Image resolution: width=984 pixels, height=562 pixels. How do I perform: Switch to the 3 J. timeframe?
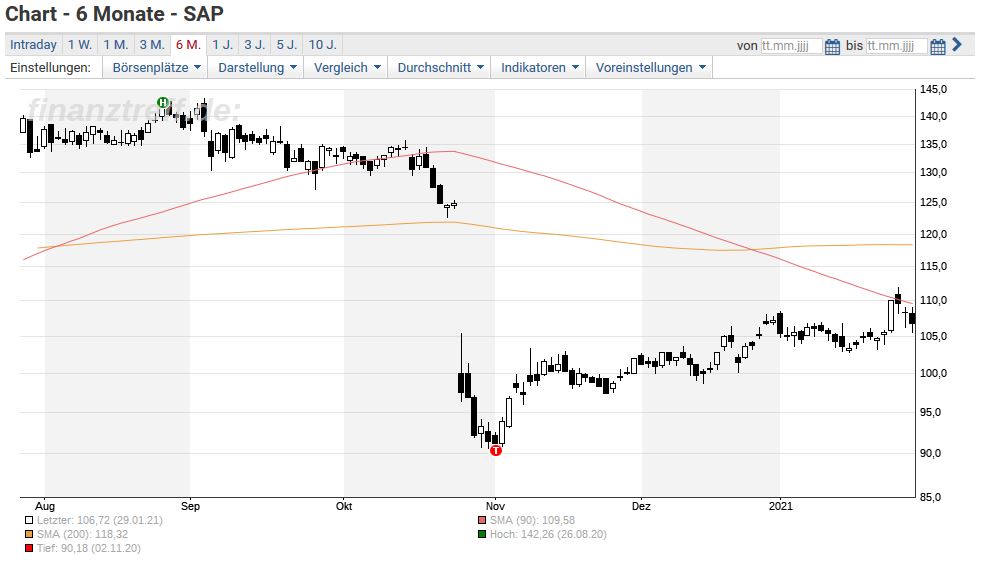(x=255, y=45)
